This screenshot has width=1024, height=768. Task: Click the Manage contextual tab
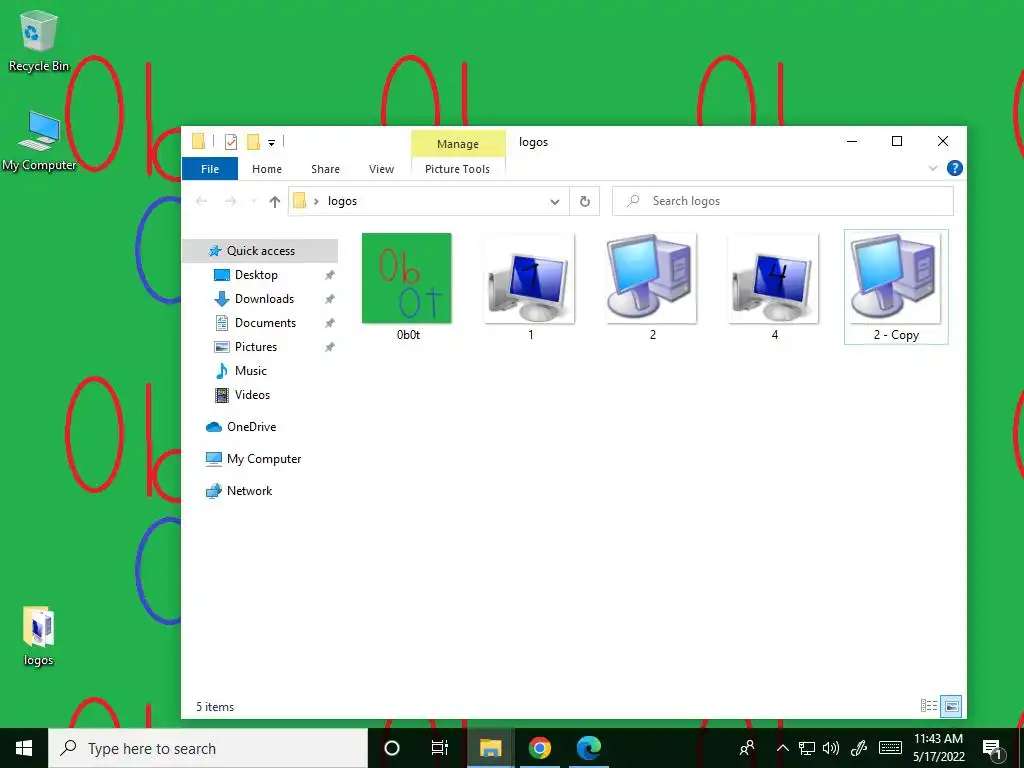[458, 144]
